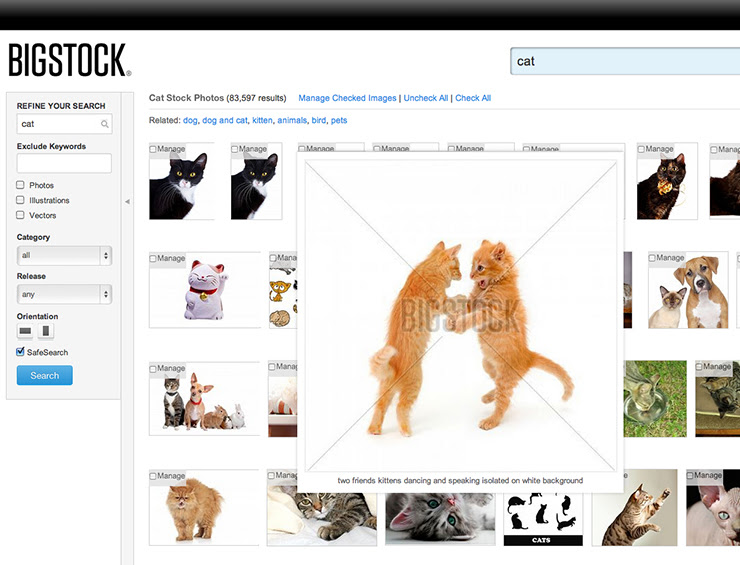Open the Release dropdown

tap(64, 294)
